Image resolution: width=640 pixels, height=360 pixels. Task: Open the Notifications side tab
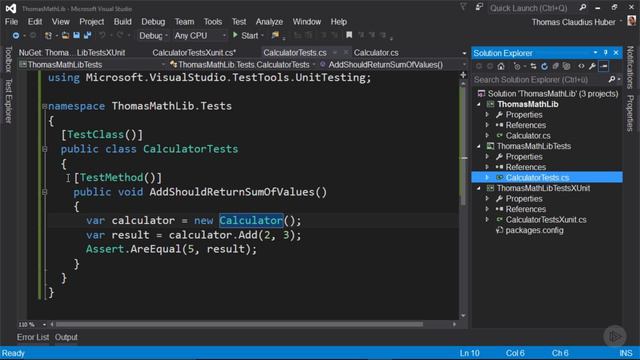(x=630, y=67)
